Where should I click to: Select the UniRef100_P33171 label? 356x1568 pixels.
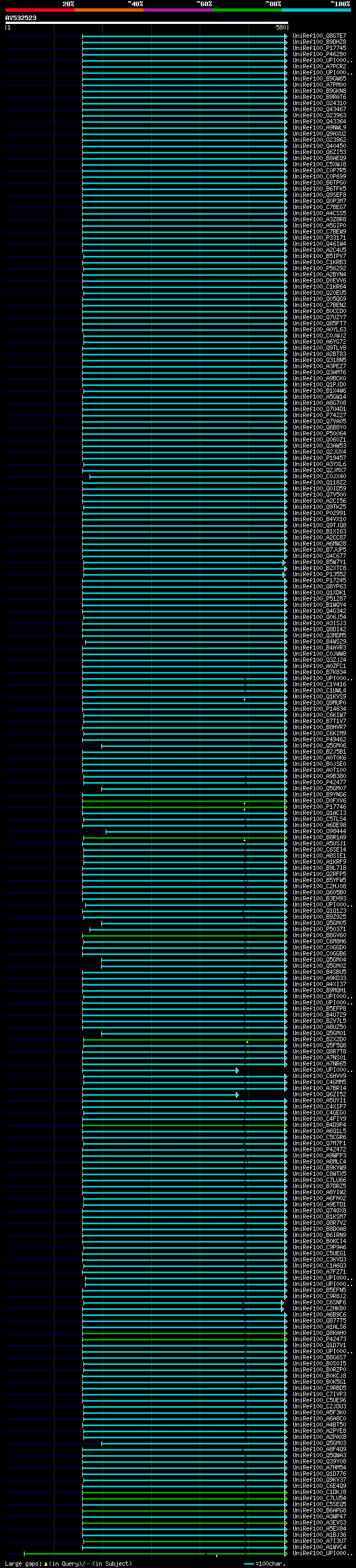point(319,238)
